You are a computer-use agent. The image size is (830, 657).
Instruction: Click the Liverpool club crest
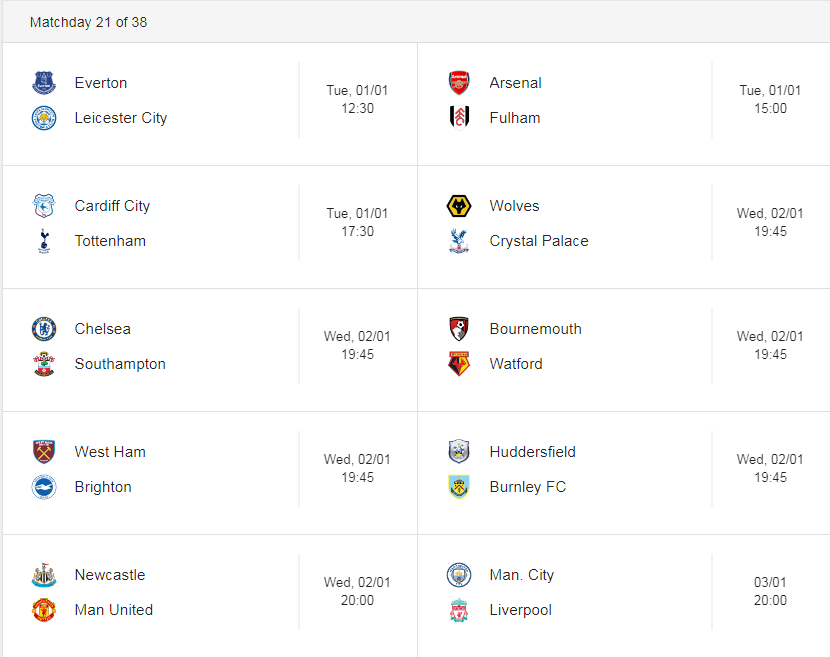tap(459, 610)
